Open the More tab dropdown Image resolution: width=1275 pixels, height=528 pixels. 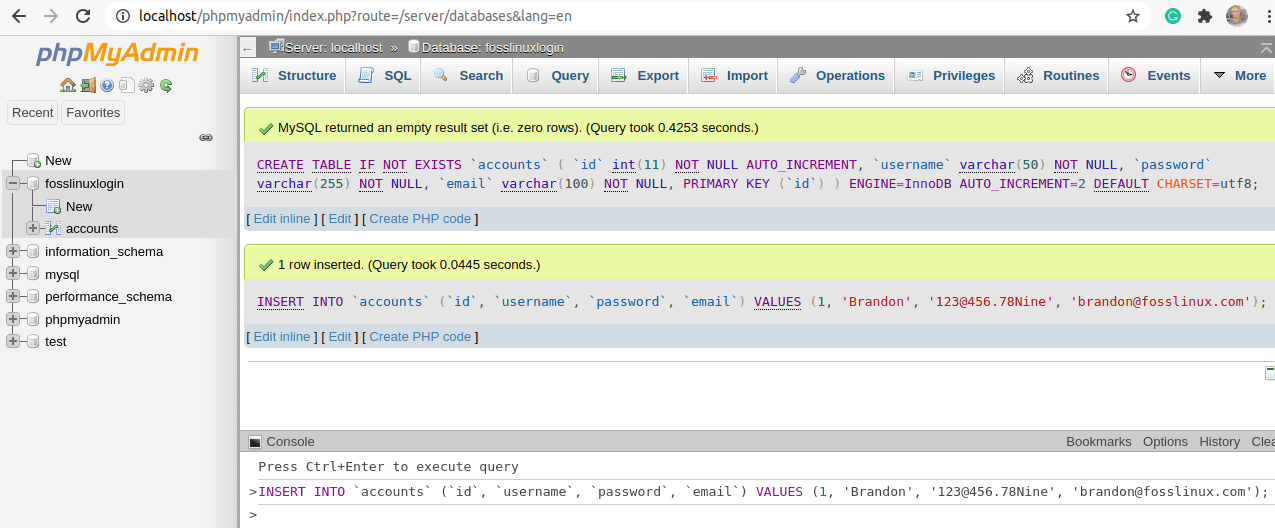tap(1239, 76)
